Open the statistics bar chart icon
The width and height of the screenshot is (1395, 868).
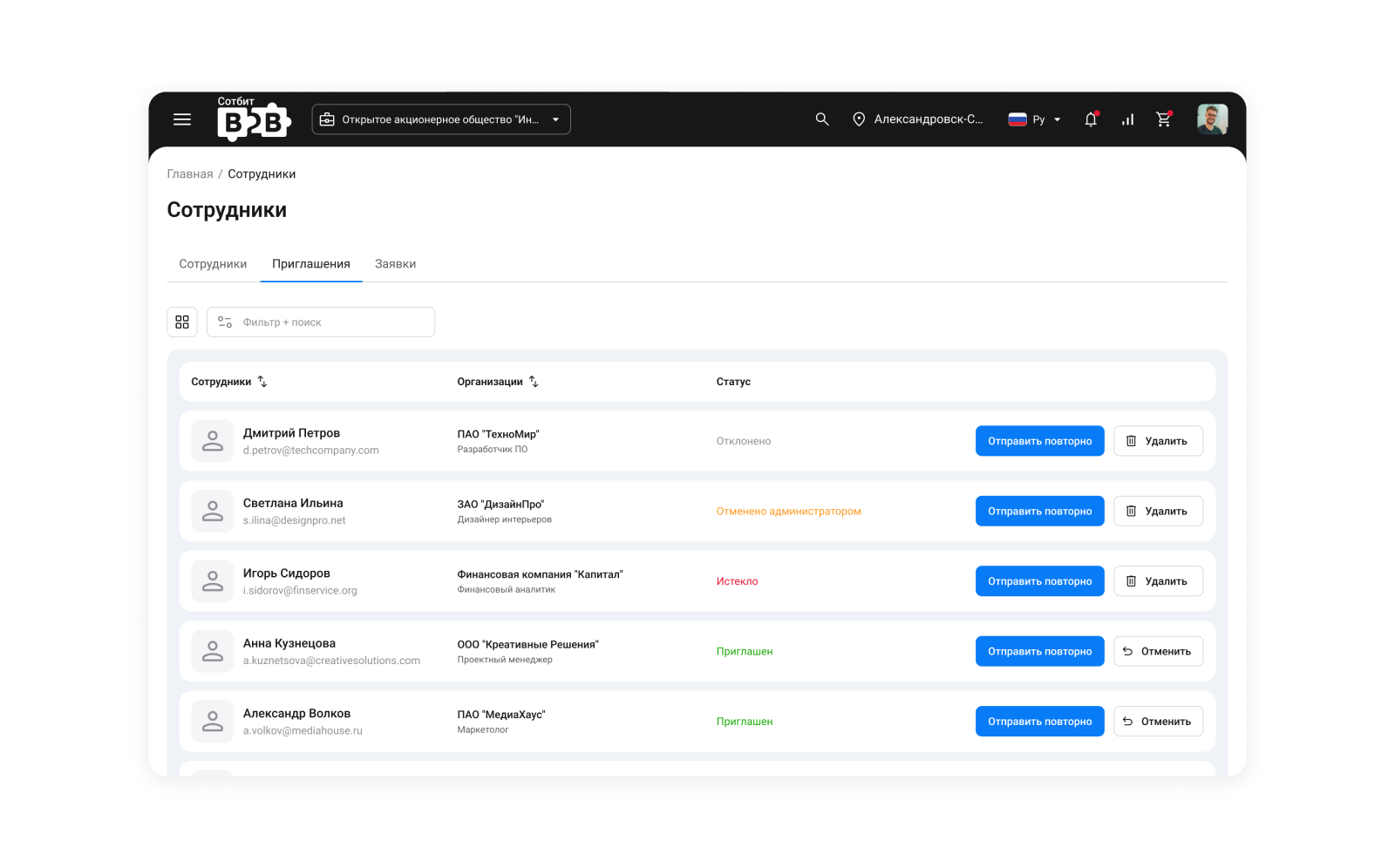click(1127, 119)
